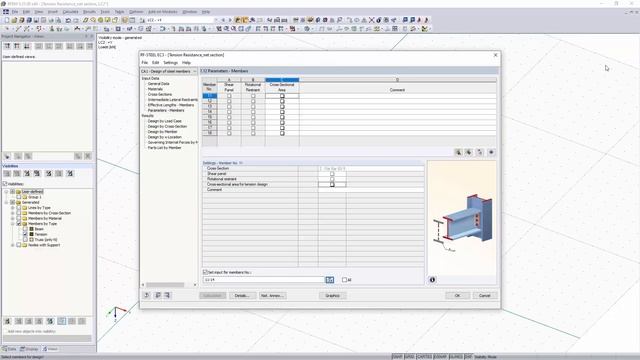Click Cancel in the RF-STEEL EC3 dialog
Screen dimensions: 640x360
484,296
